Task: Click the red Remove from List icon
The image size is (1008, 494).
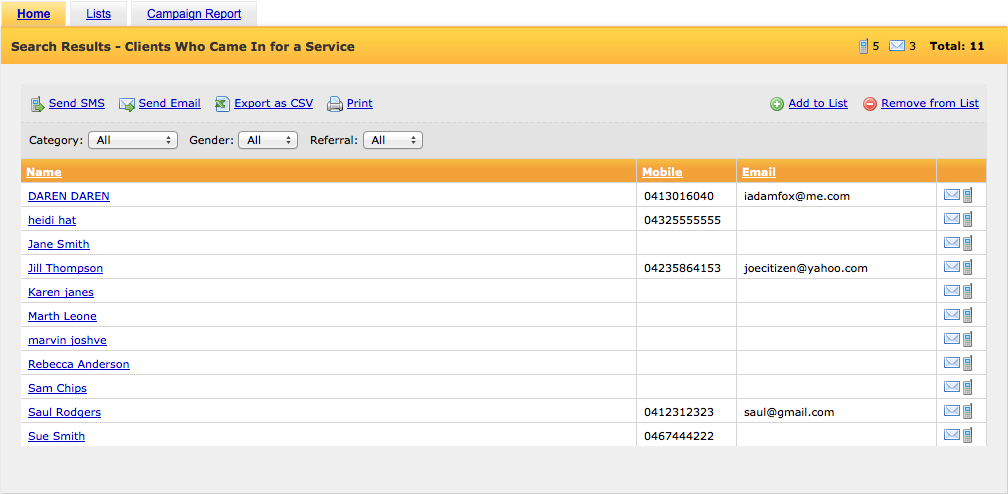Action: click(870, 104)
